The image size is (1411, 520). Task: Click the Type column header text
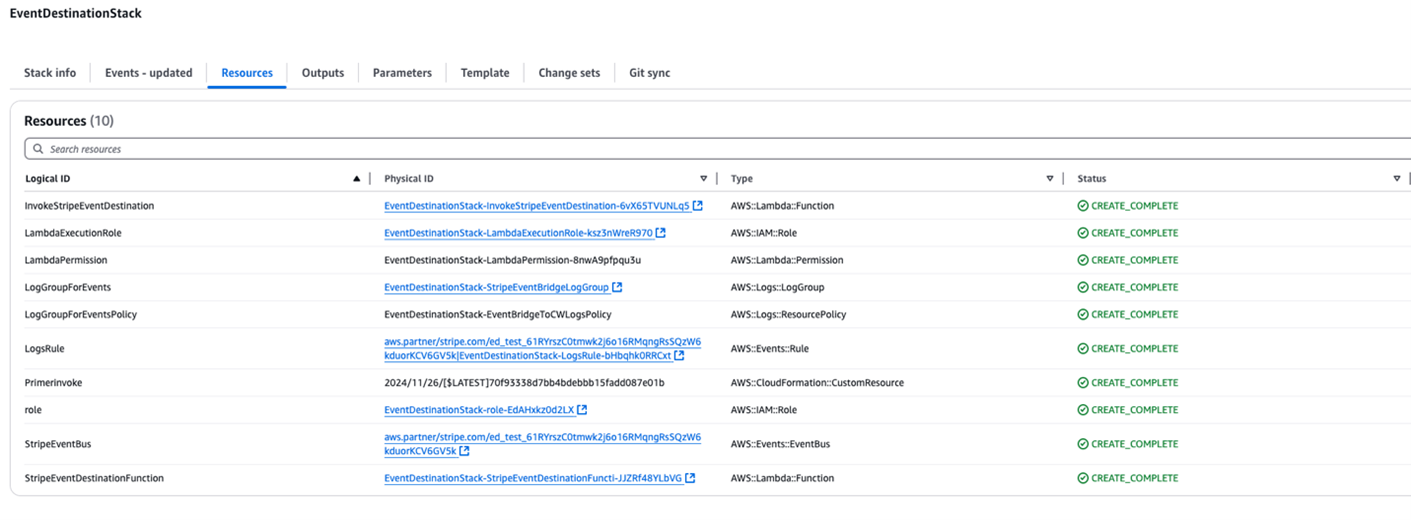point(742,179)
